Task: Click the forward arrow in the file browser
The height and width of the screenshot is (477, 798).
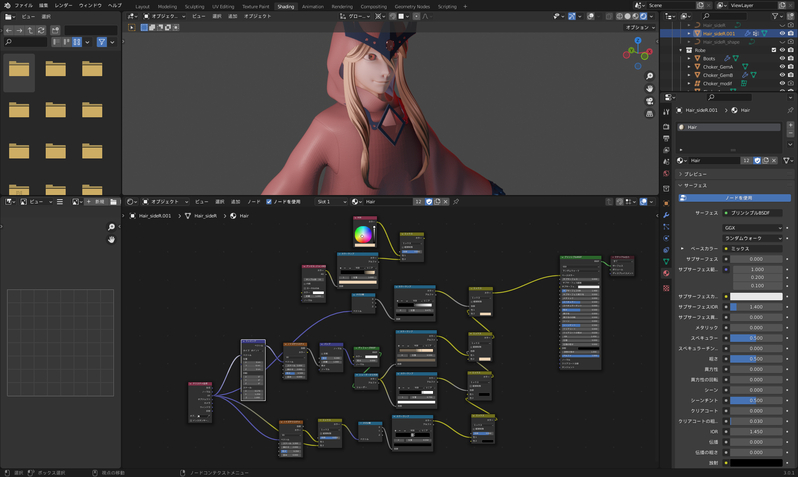Action: coord(19,31)
